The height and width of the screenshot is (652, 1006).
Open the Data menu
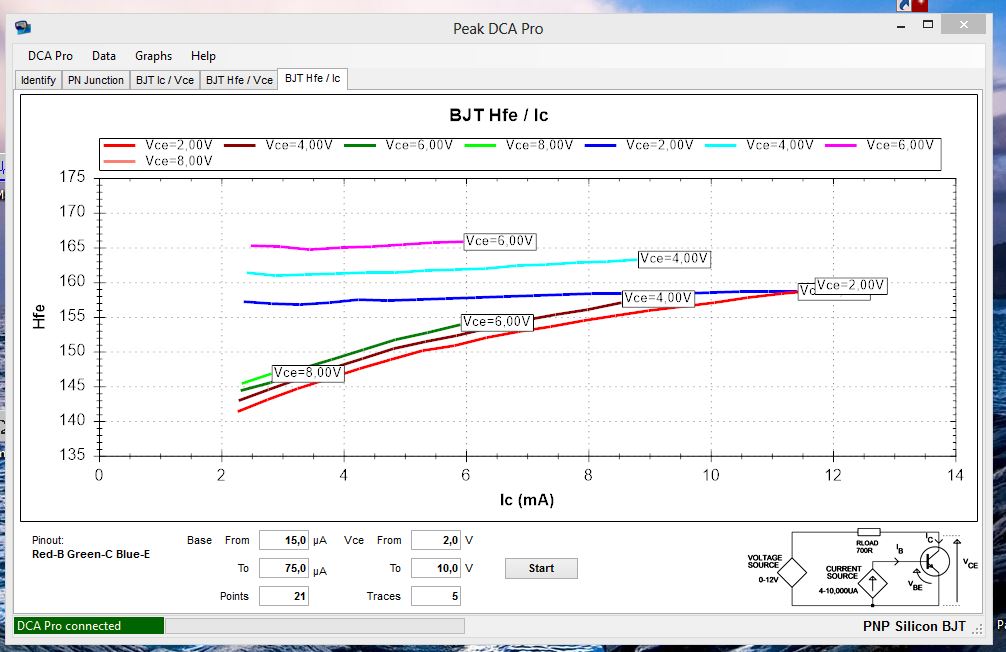click(x=104, y=56)
